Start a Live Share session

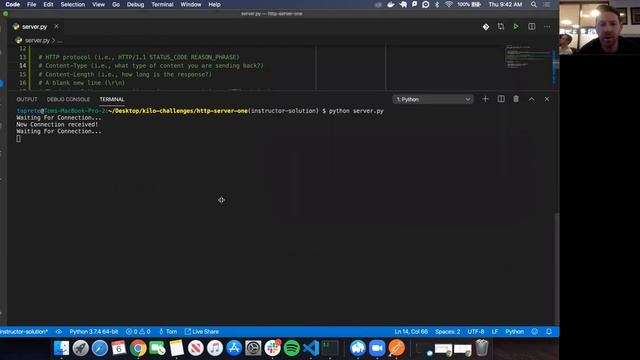pos(202,331)
